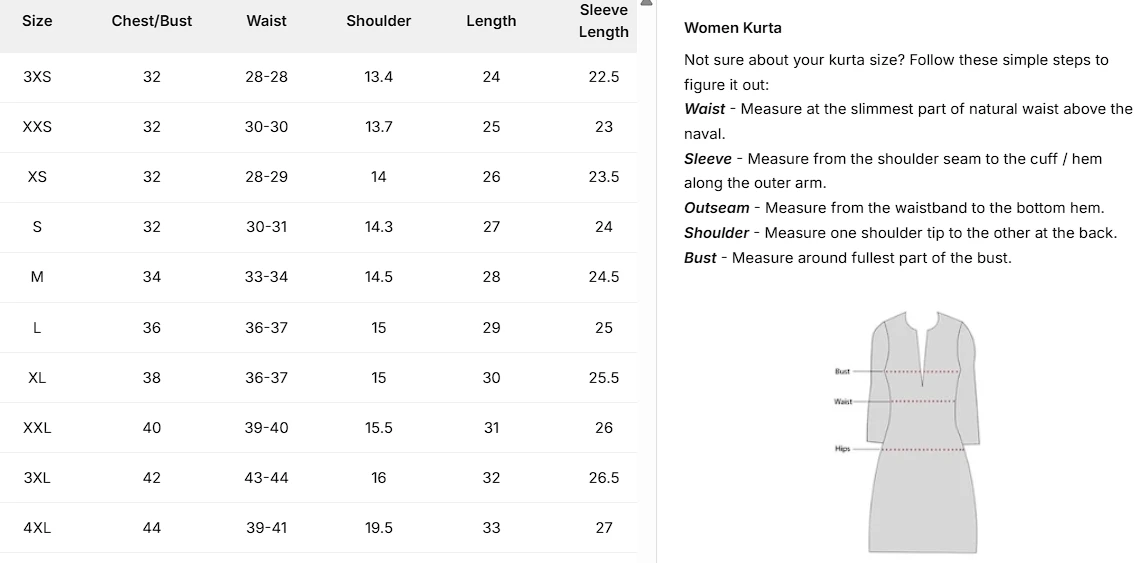Select the XL size row label
Screen dimensions: 1135x563
(37, 378)
